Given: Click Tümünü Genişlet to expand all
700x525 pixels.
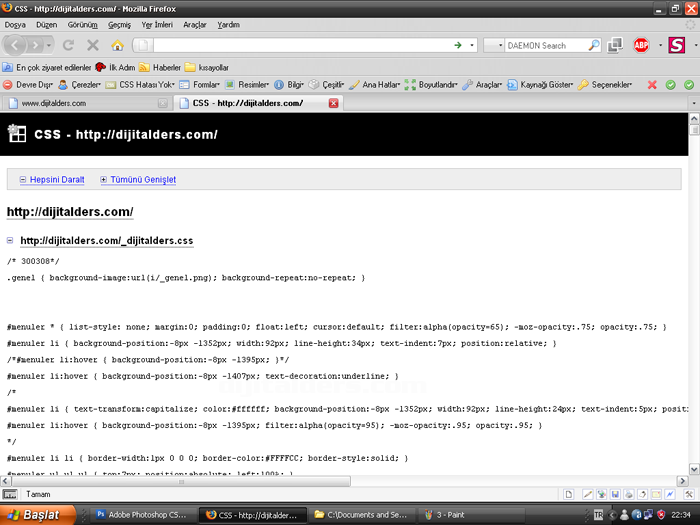Looking at the screenshot, I should click(x=143, y=180).
